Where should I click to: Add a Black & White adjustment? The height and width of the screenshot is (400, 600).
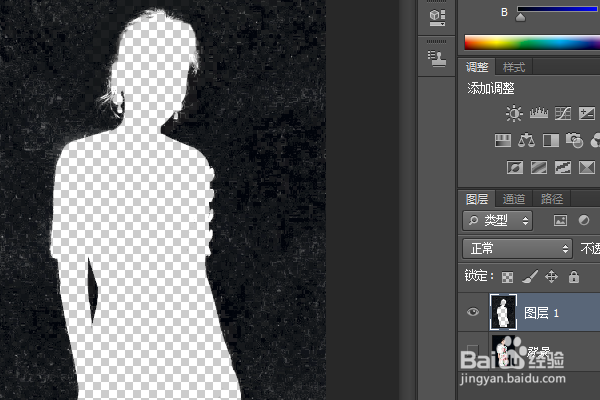551,140
